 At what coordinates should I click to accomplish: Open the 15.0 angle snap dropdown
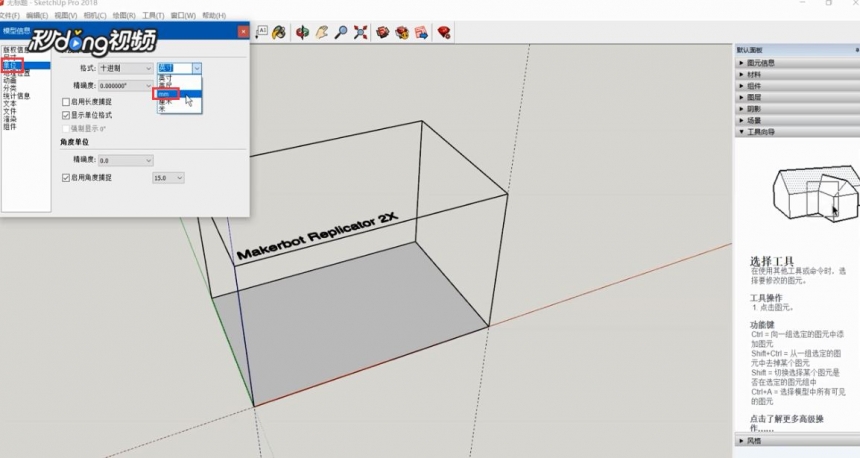[x=168, y=178]
